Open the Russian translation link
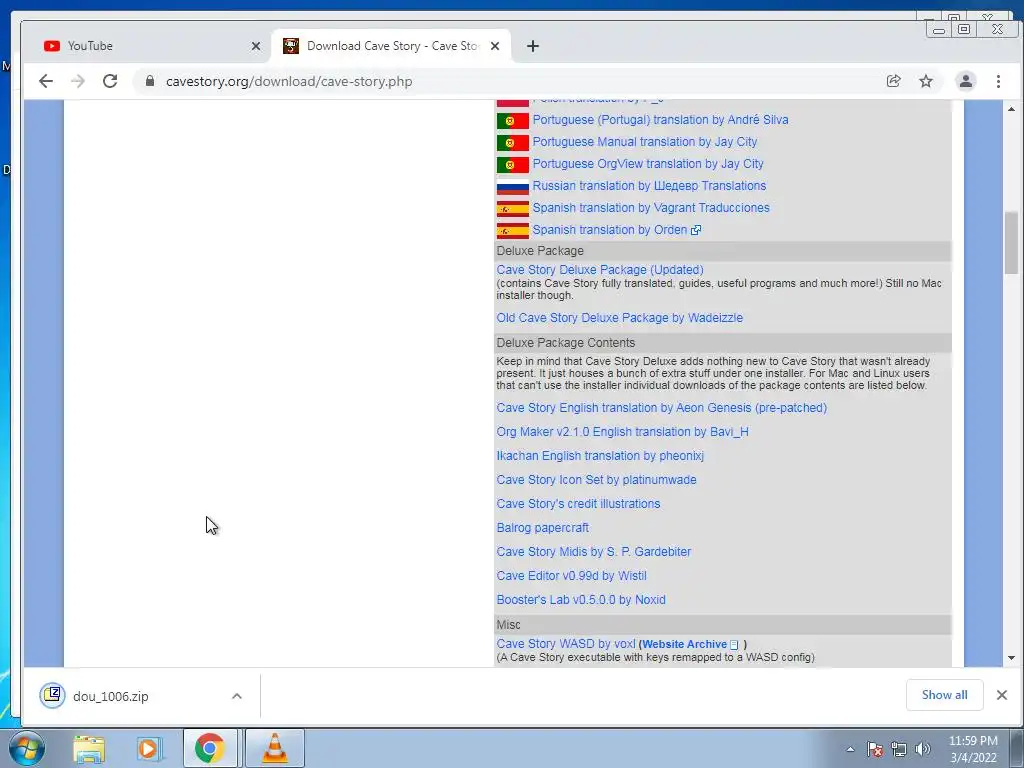The image size is (1024, 768). (649, 185)
